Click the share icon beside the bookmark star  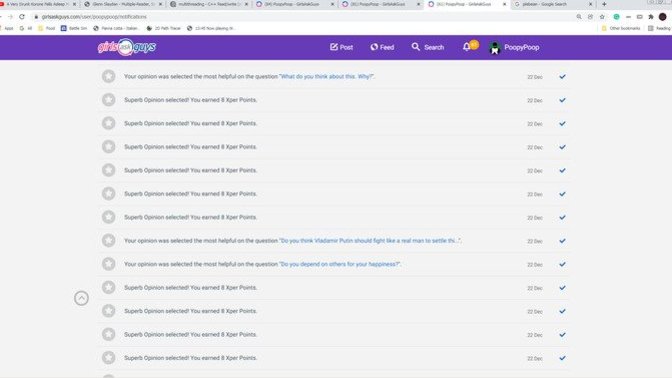(591, 17)
